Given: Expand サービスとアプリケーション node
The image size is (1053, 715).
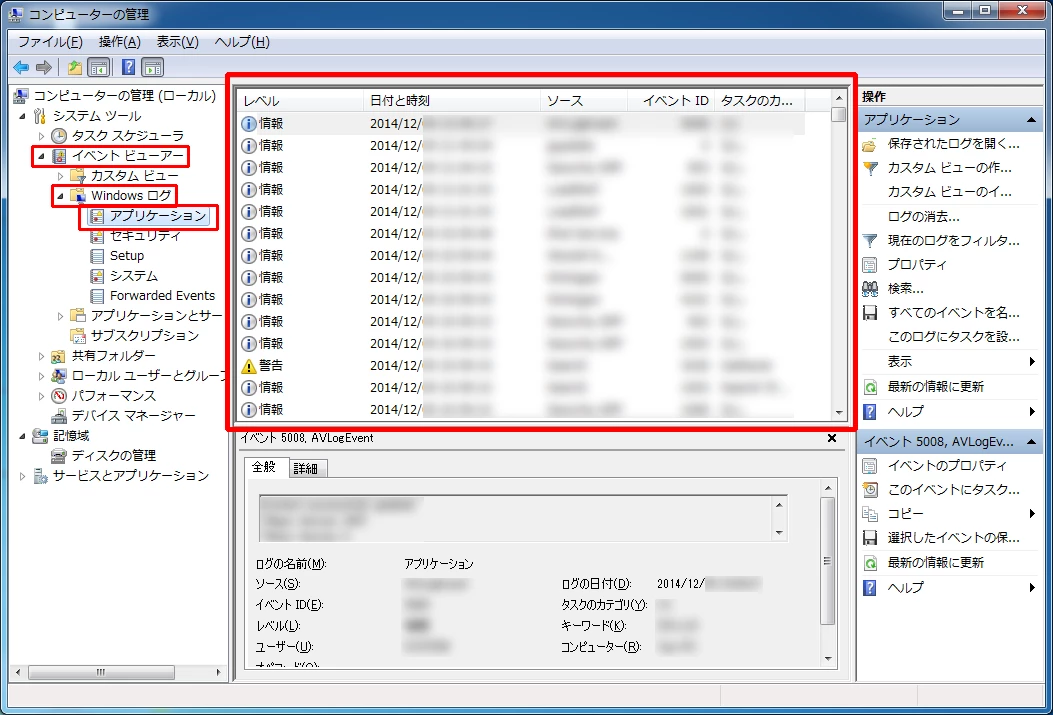Looking at the screenshot, I should click(x=22, y=476).
